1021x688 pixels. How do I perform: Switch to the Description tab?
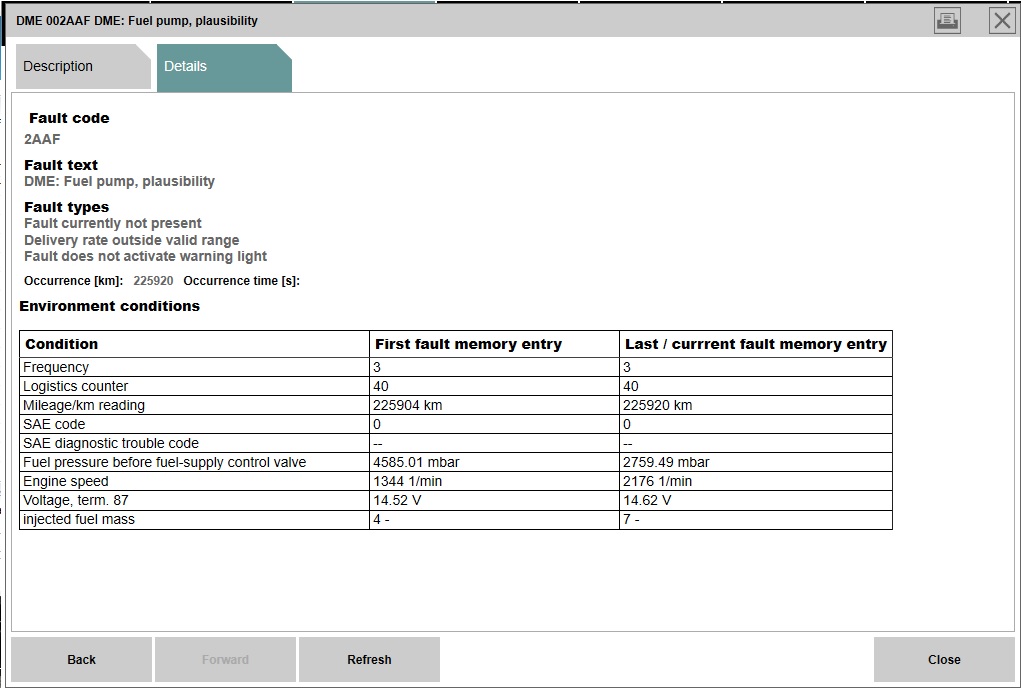click(x=58, y=67)
